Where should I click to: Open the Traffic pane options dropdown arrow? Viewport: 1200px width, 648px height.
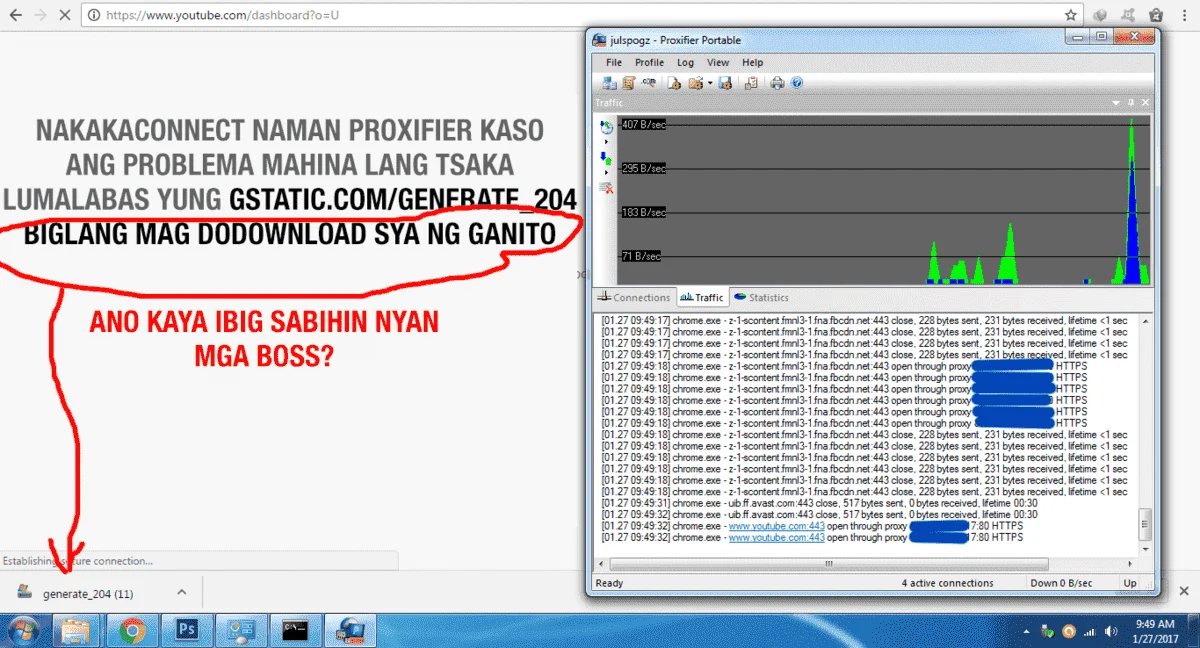1116,103
